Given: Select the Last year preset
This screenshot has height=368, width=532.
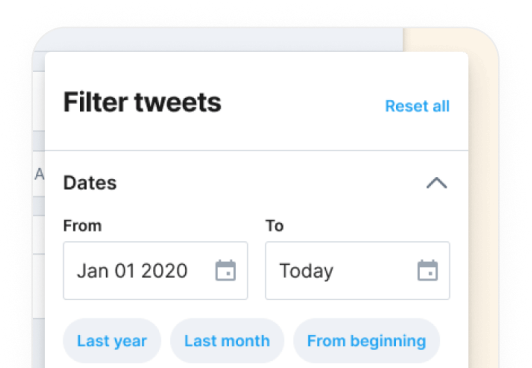Looking at the screenshot, I should pos(112,341).
